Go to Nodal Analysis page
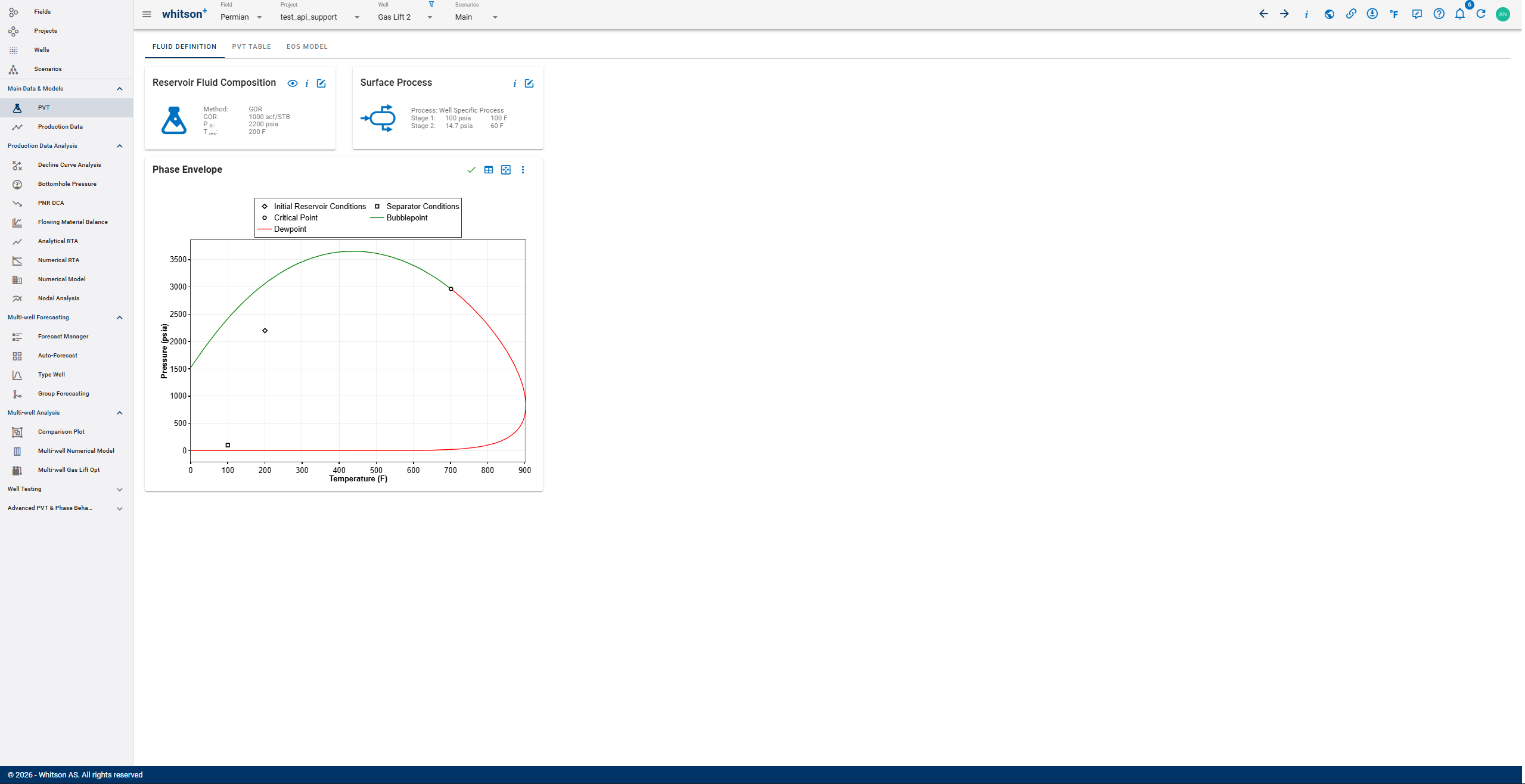The width and height of the screenshot is (1525, 784). (x=58, y=298)
